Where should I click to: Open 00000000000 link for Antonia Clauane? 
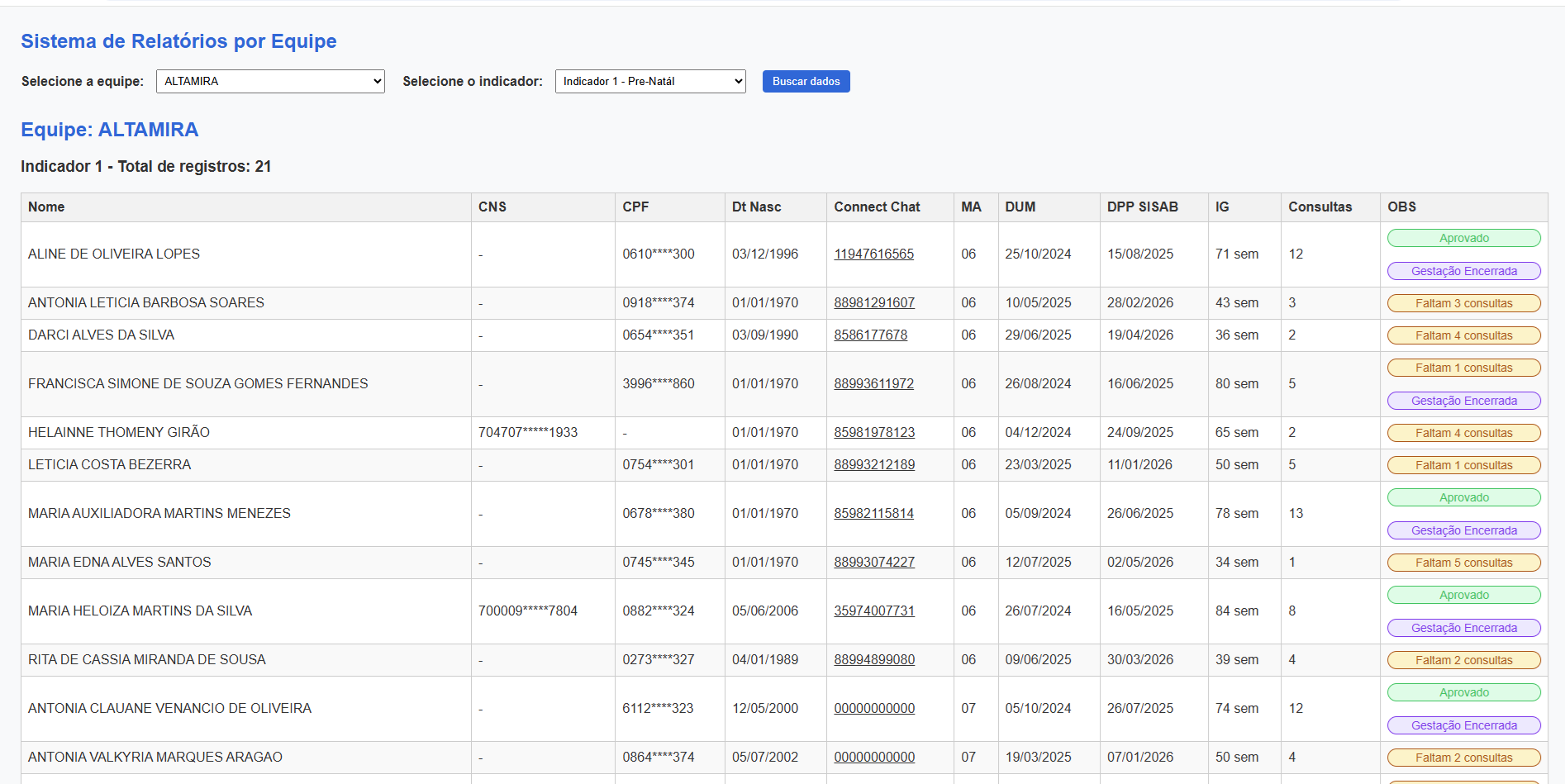coord(874,708)
